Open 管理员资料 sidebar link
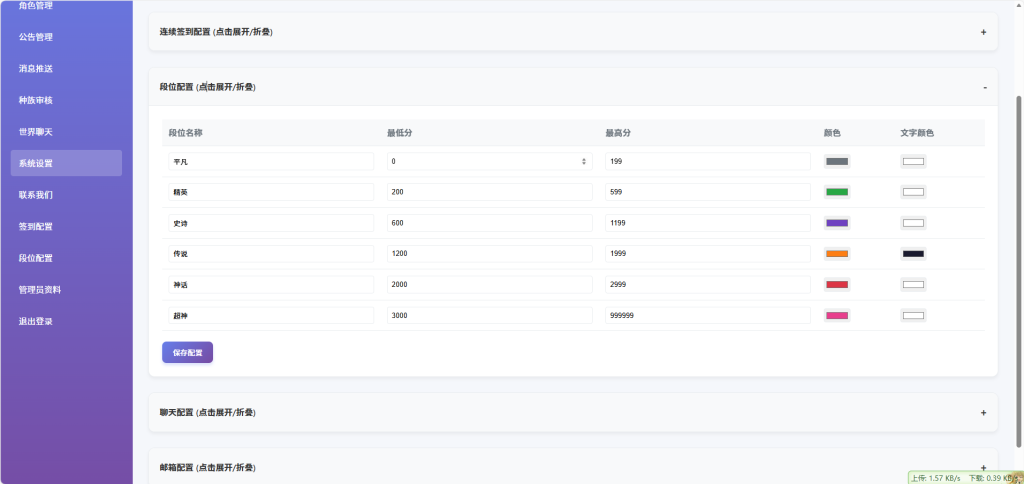 coord(40,289)
